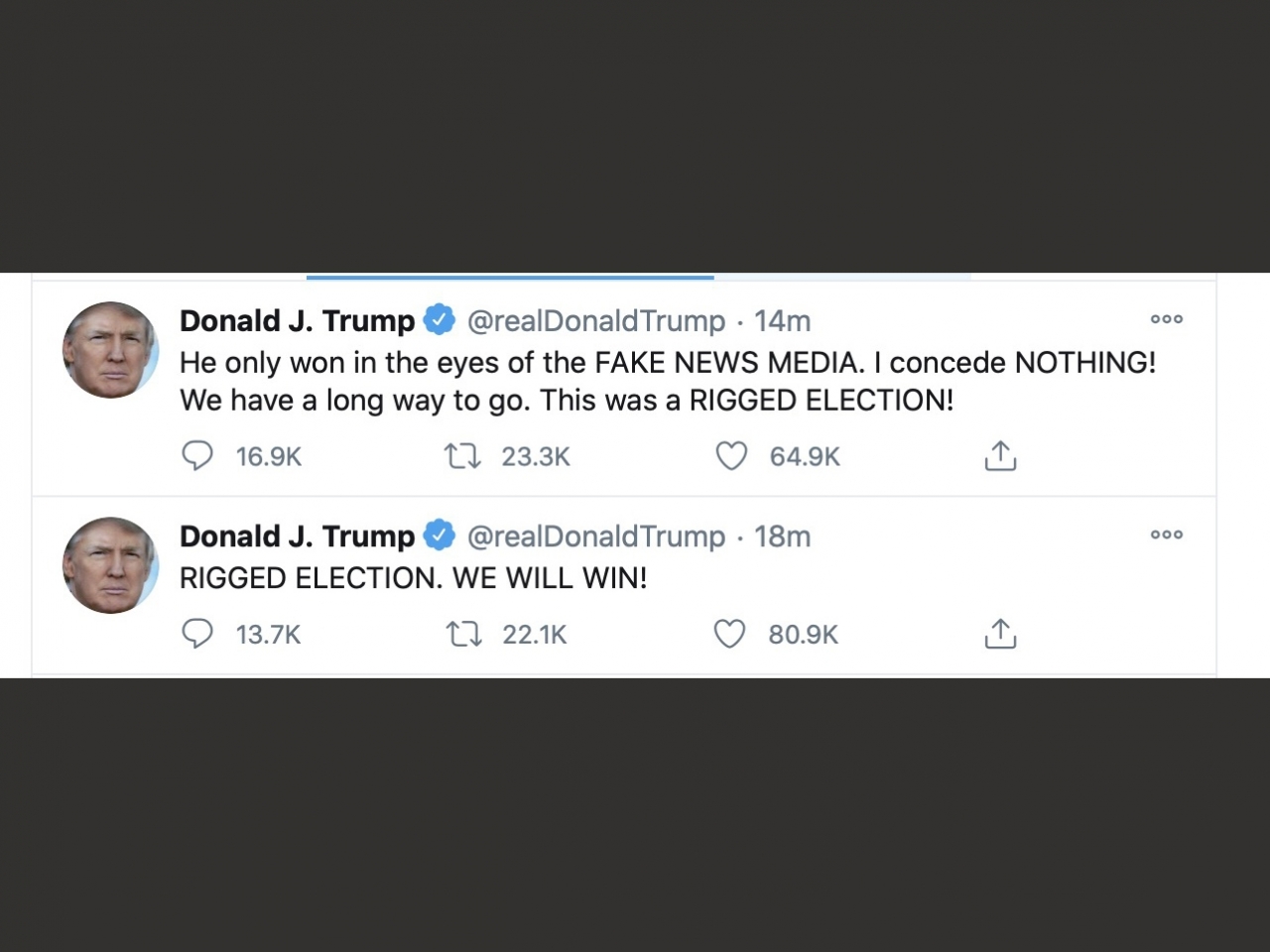Retweet the tweet with 22.1K retweets

463,634
